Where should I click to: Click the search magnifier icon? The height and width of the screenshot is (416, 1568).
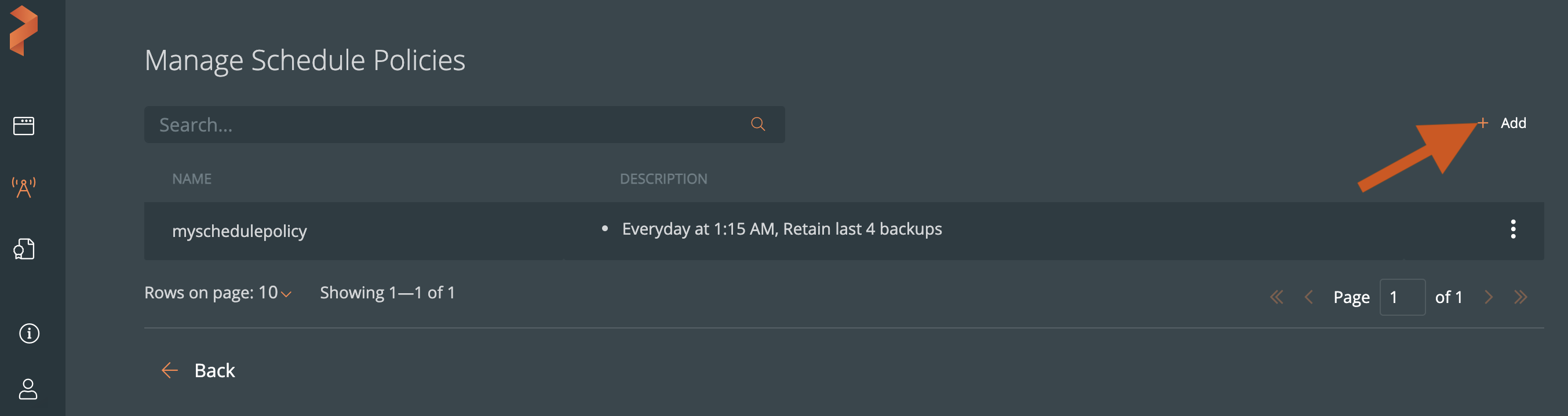[x=757, y=125]
